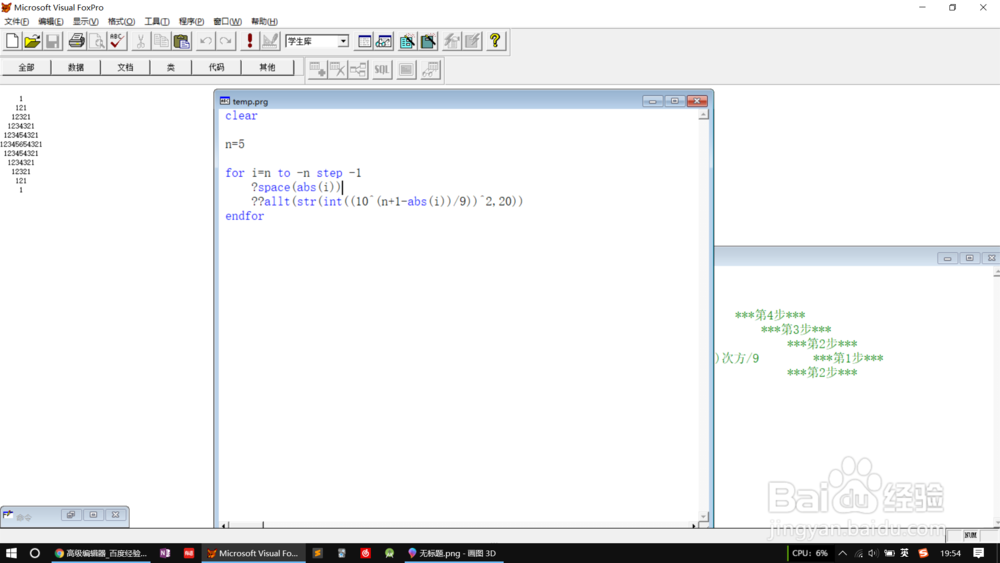Switch to the 代码 tab
The height and width of the screenshot is (563, 1000).
[216, 67]
